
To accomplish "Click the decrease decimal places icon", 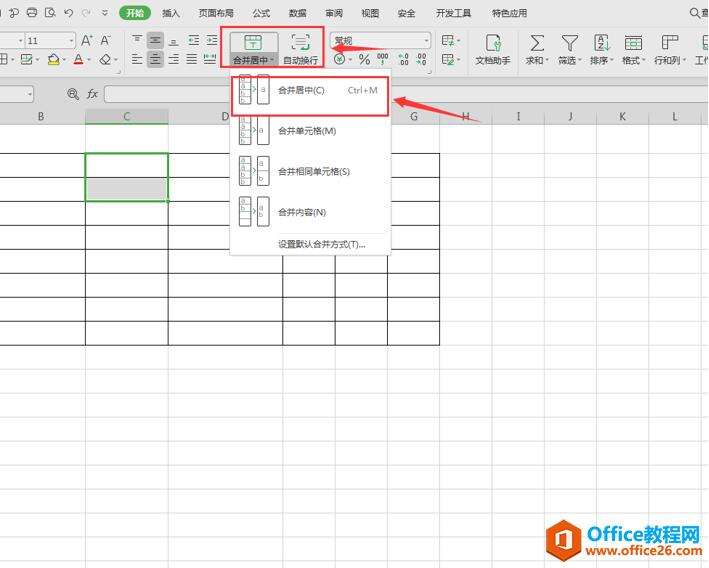I will click(x=421, y=59).
